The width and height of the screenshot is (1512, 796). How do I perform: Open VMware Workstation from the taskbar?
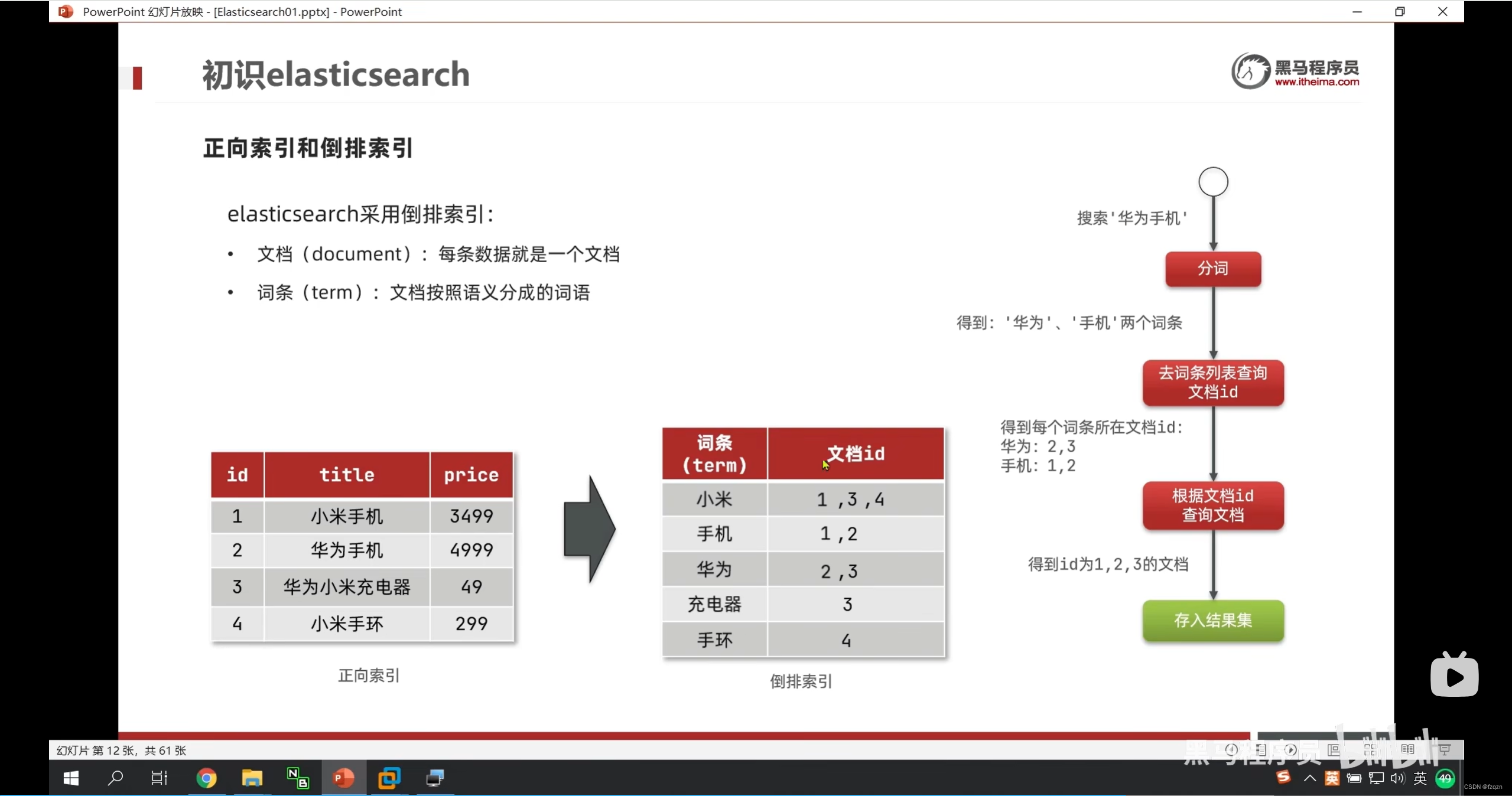tap(389, 778)
